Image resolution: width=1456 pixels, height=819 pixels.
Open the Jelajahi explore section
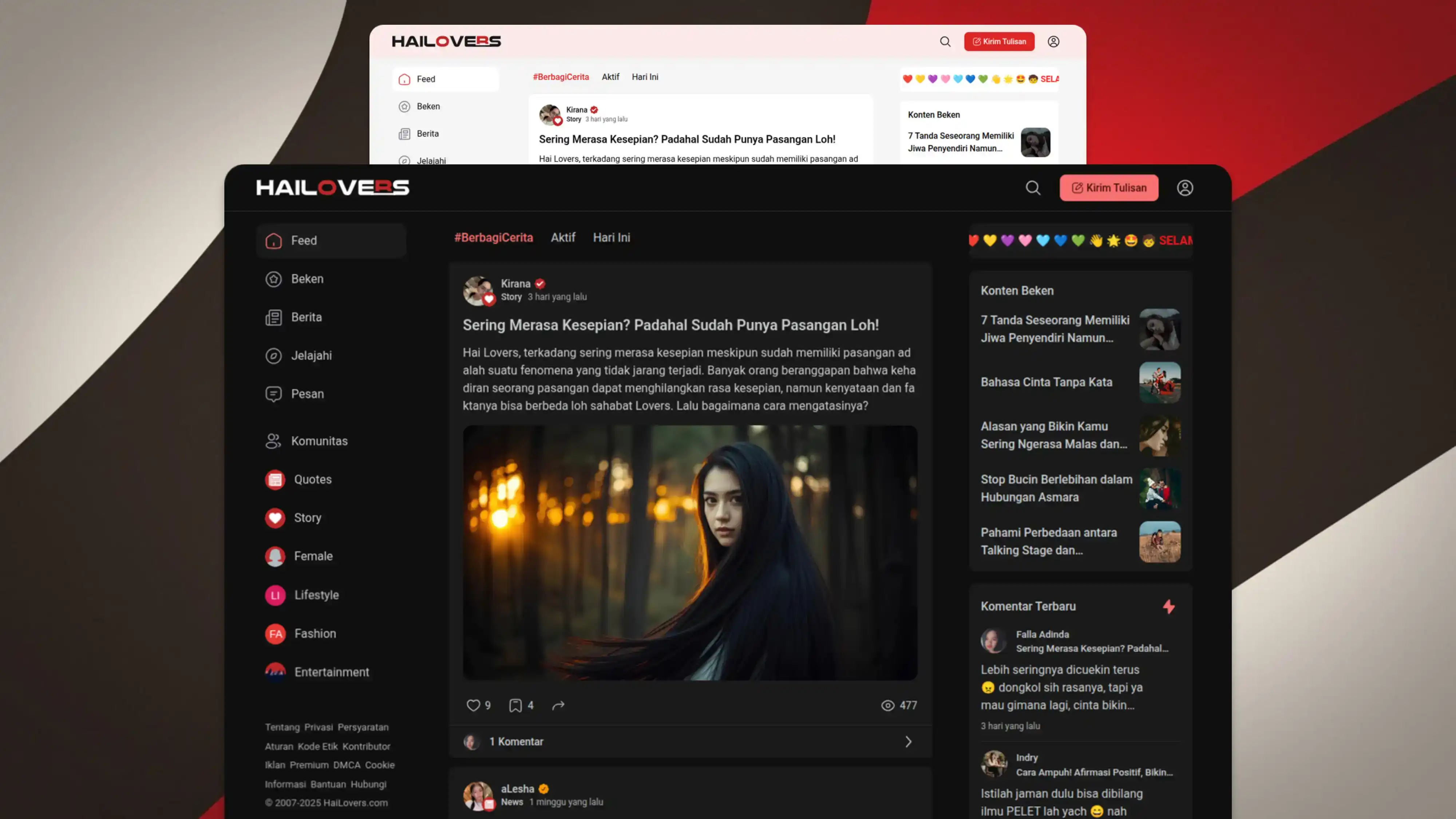(312, 356)
